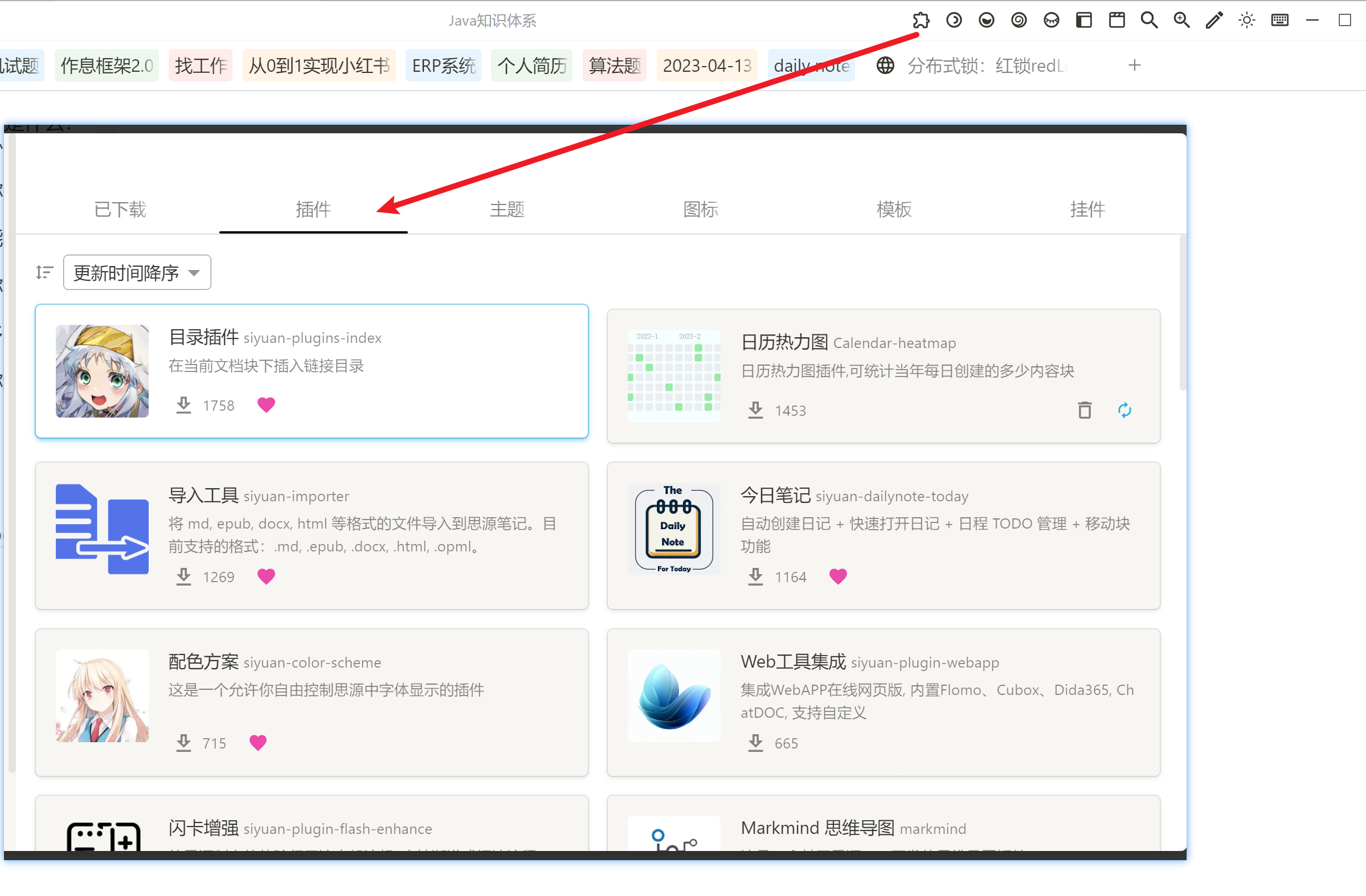Viewport: 1366px width, 896px height.
Task: Click the zoom-in magnifier icon
Action: pyautogui.click(x=1181, y=20)
